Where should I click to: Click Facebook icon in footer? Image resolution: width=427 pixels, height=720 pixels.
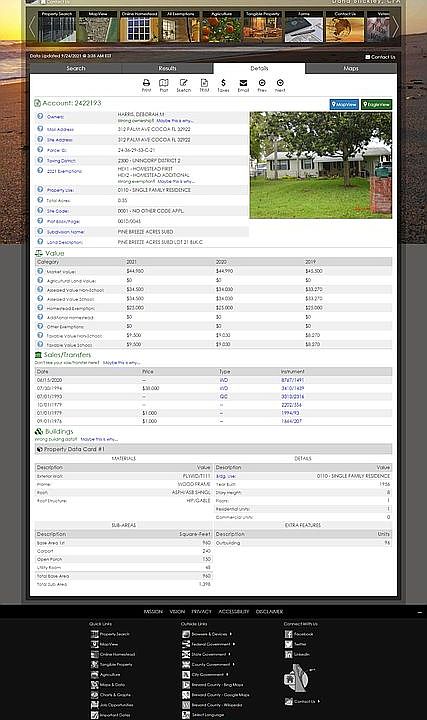288,634
